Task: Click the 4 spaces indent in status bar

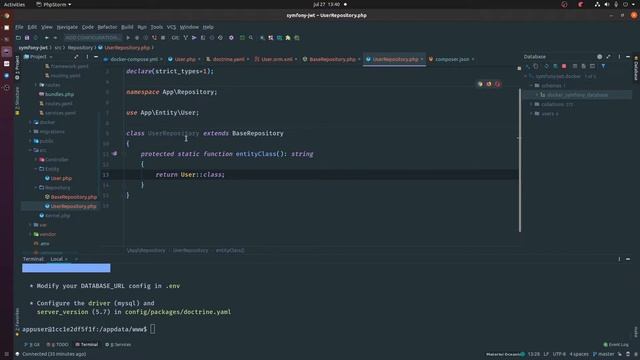Action: tap(579, 354)
